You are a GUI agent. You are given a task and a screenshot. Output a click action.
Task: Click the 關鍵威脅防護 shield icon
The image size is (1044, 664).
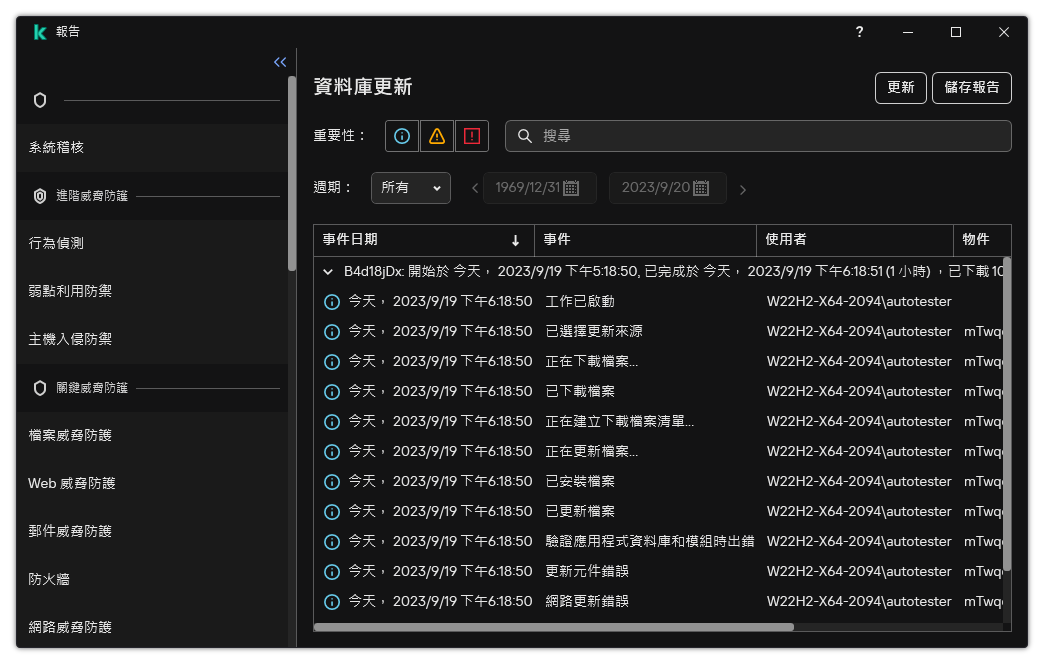41,387
